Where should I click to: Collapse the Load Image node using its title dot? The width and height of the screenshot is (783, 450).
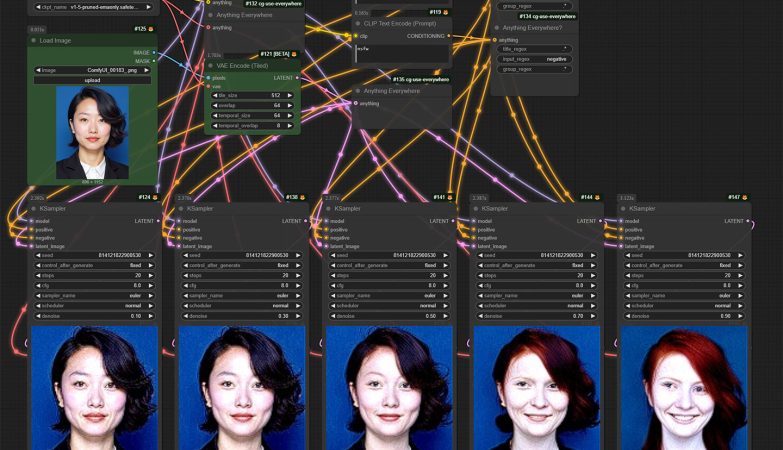tap(34, 41)
